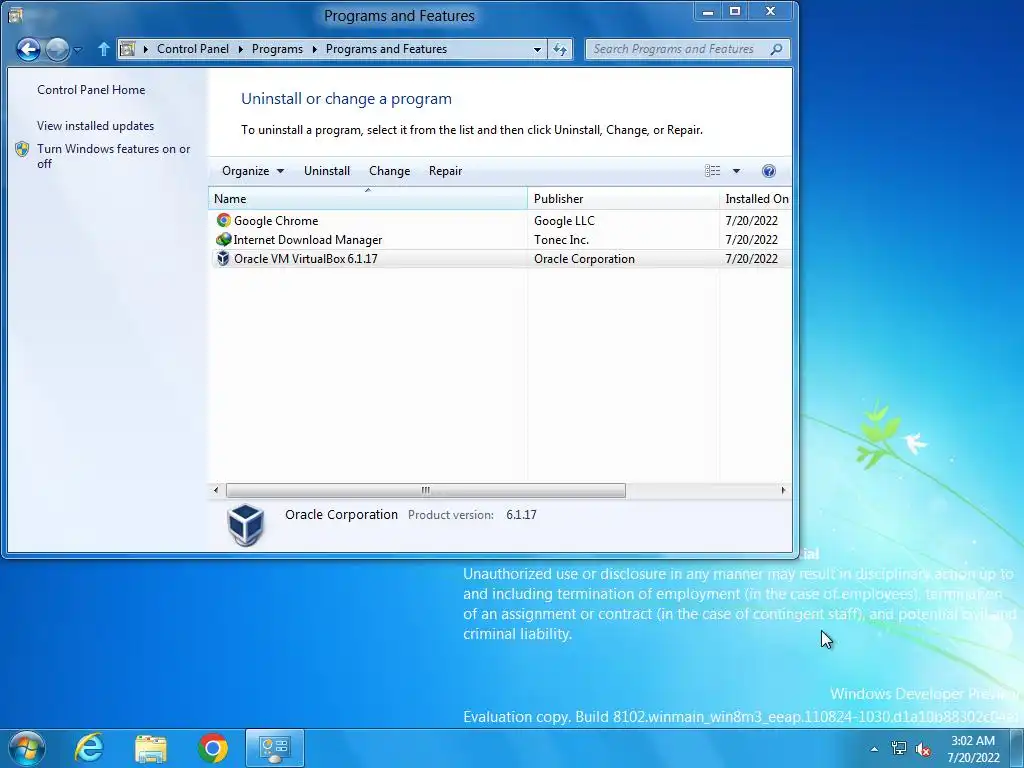The width and height of the screenshot is (1024, 768).
Task: Expand the arrow after Programs breadcrumb
Action: [314, 49]
